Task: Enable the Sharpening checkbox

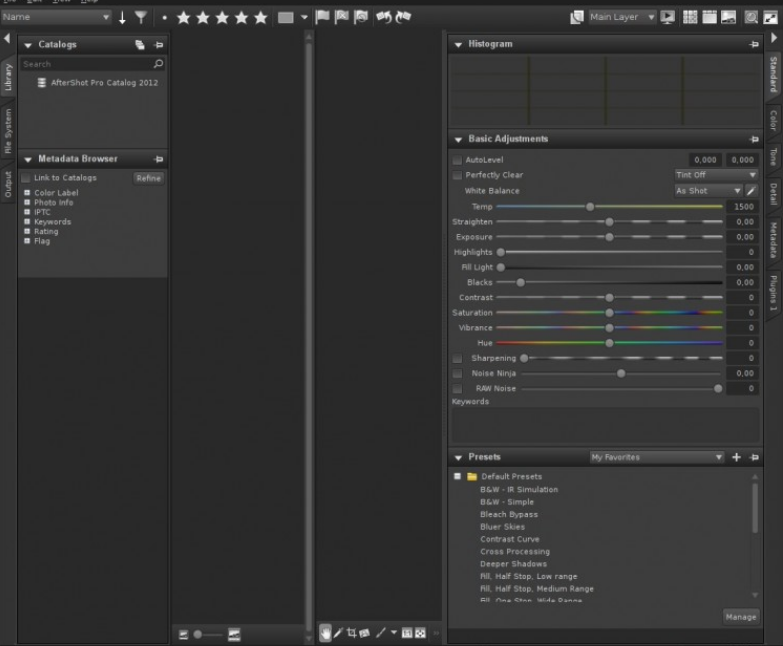Action: coord(457,358)
